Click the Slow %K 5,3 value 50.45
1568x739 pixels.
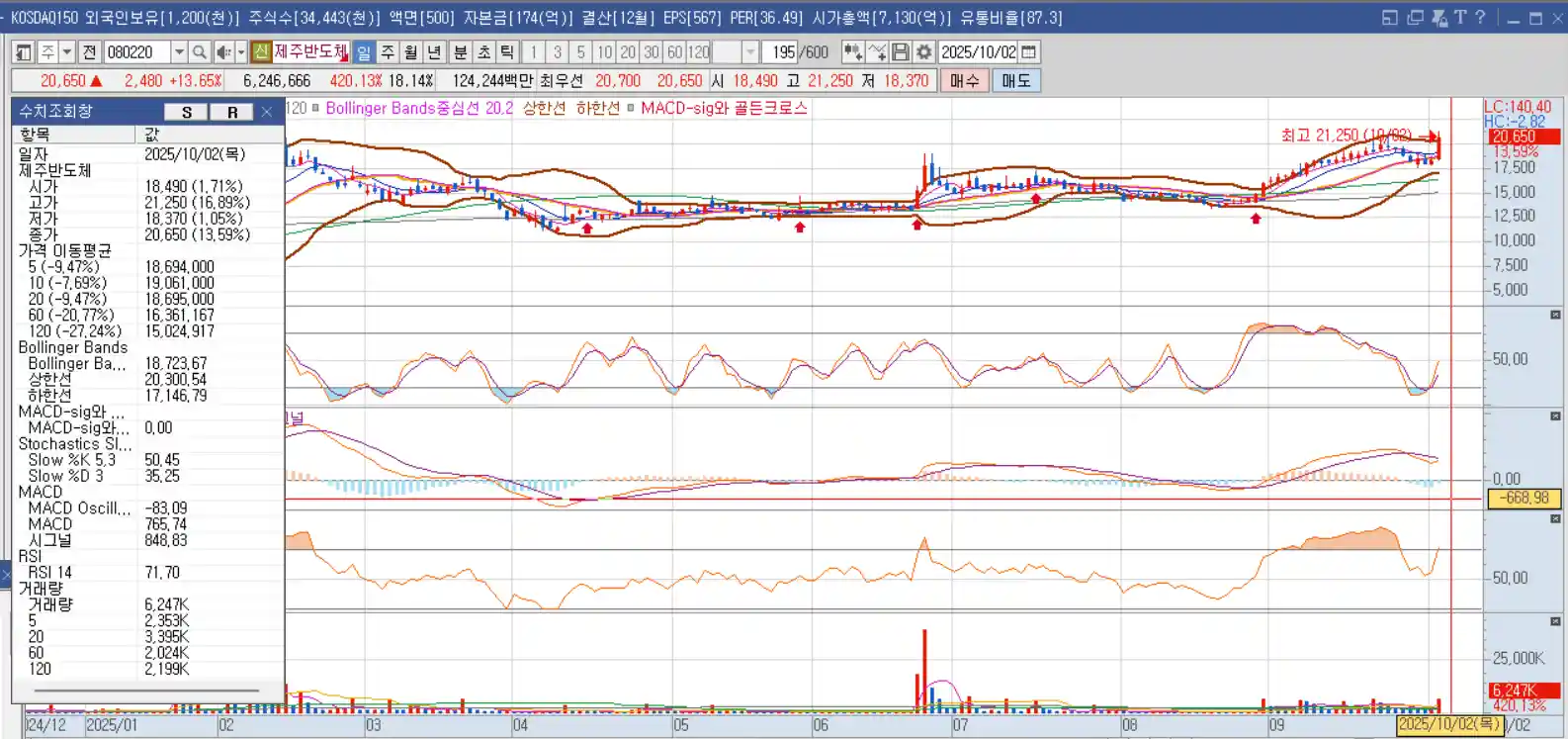[x=162, y=460]
